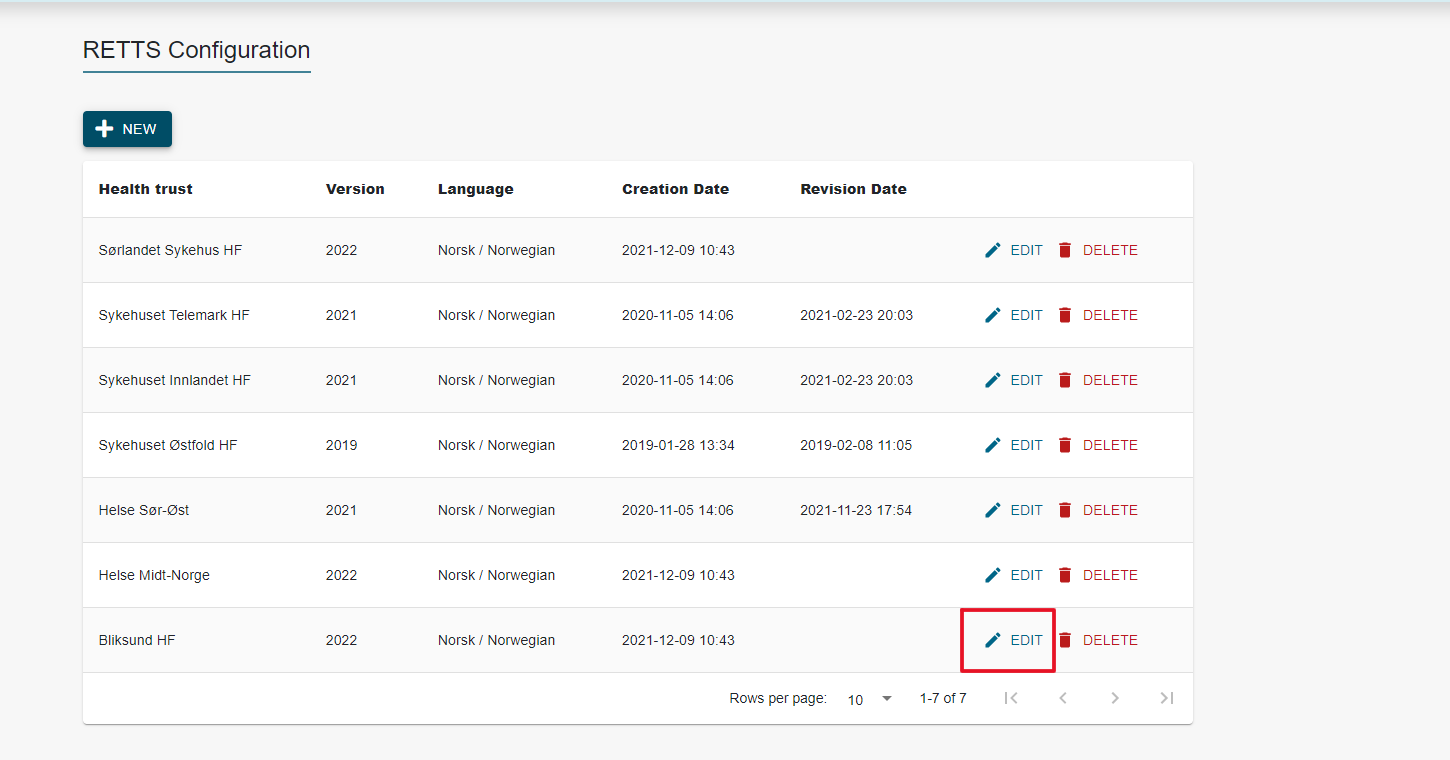This screenshot has height=760, width=1450.
Task: Click trash icon for Sykehuset Telemark HF
Action: pos(1065,315)
